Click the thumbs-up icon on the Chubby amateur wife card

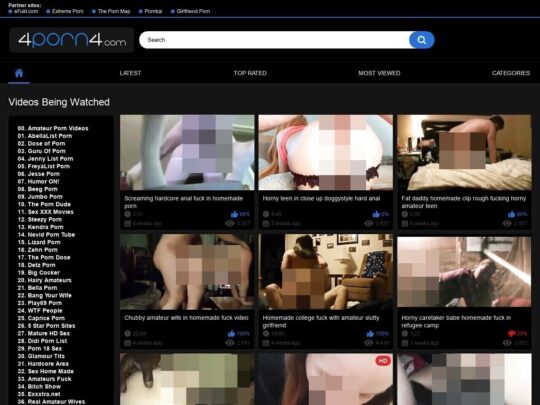click(x=231, y=333)
